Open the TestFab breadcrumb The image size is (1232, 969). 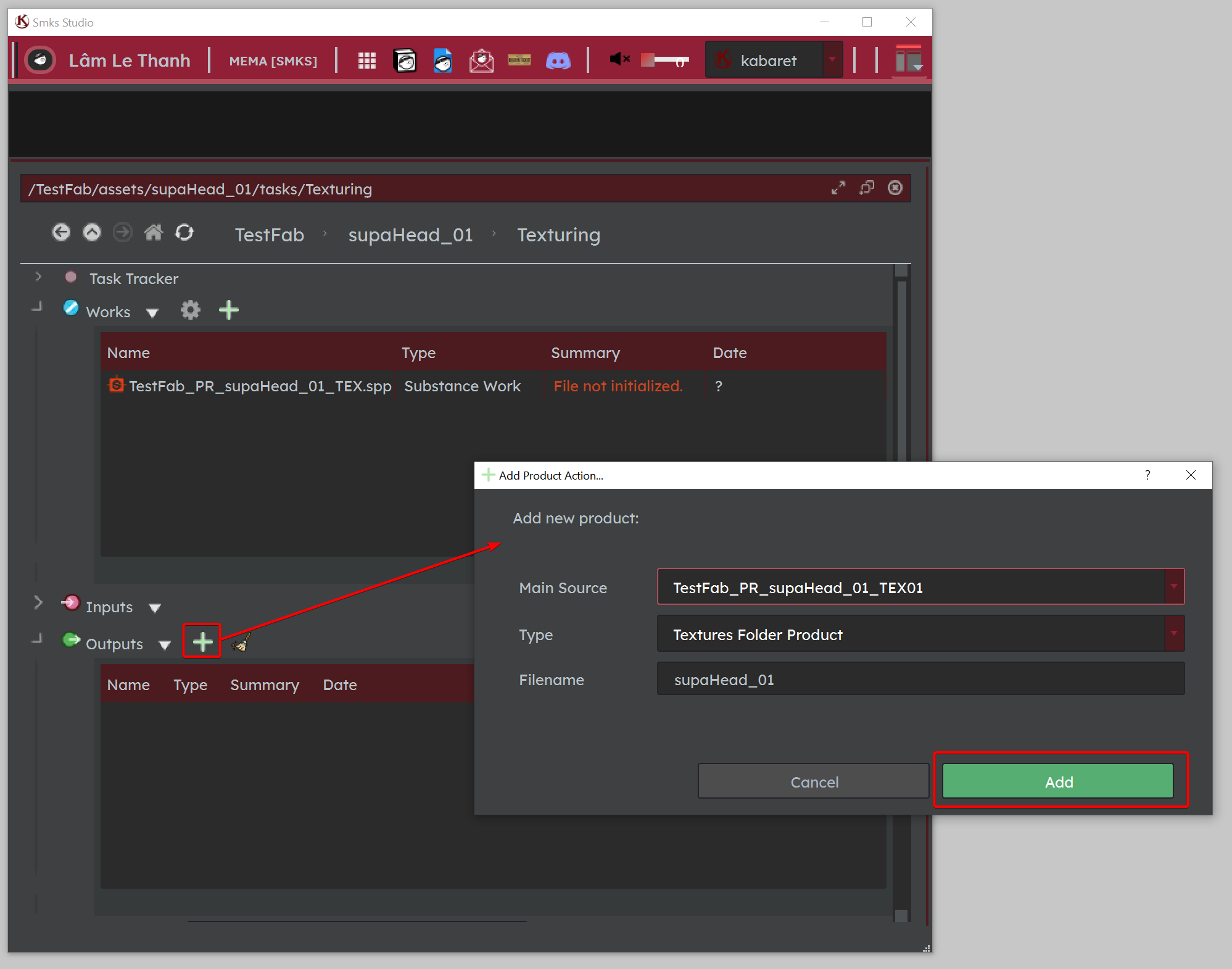pos(270,235)
